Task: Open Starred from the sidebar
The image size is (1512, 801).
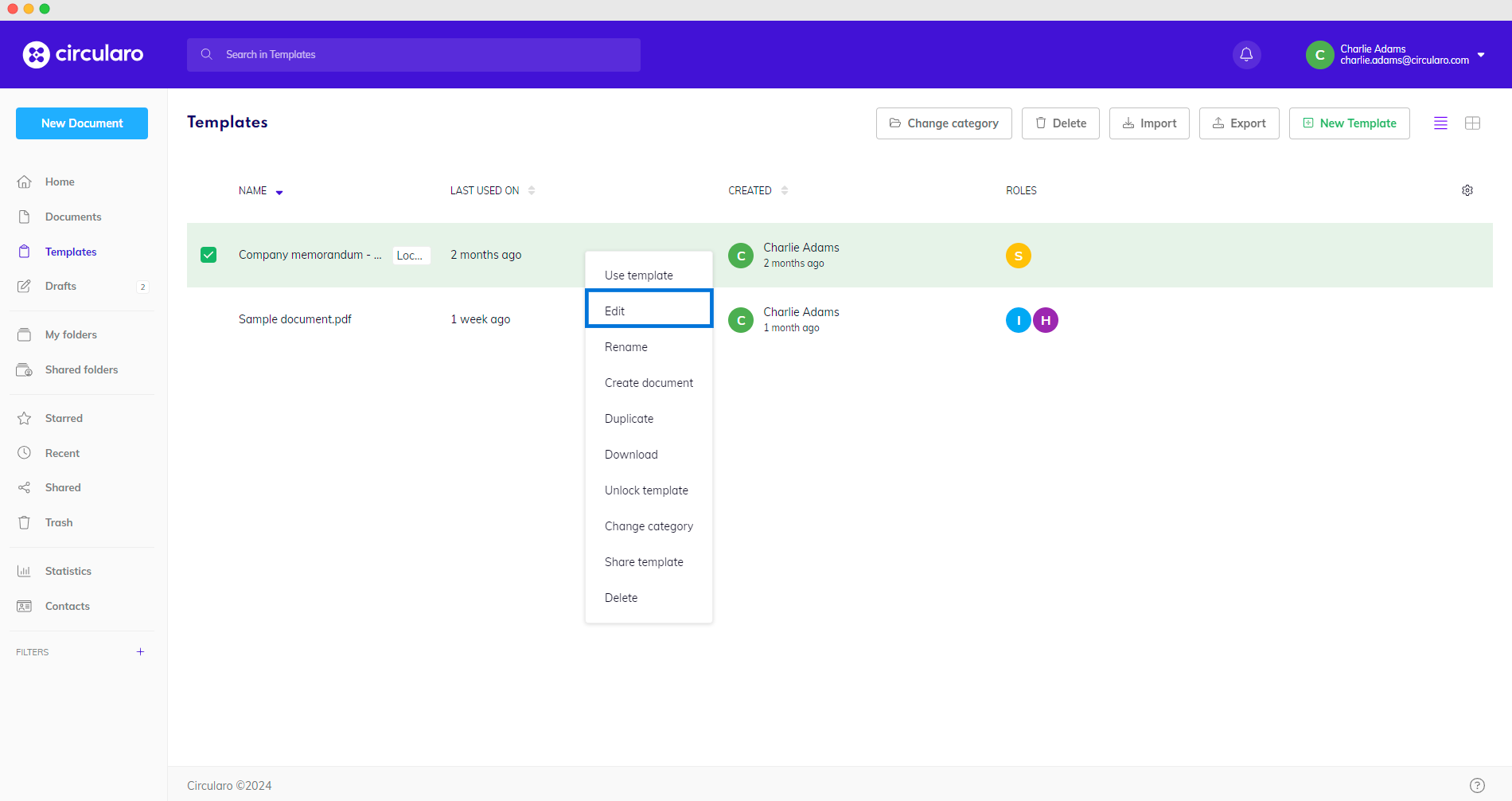Action: tap(64, 418)
